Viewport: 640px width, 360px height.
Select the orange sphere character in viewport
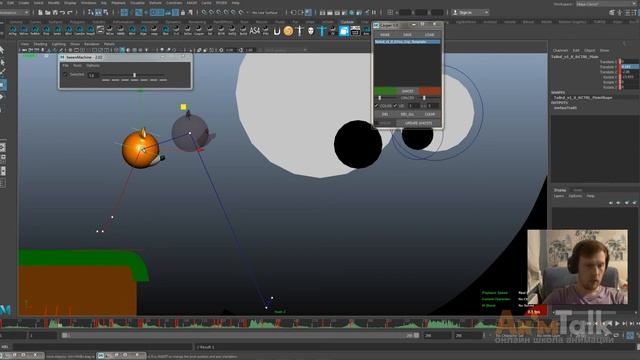(141, 149)
